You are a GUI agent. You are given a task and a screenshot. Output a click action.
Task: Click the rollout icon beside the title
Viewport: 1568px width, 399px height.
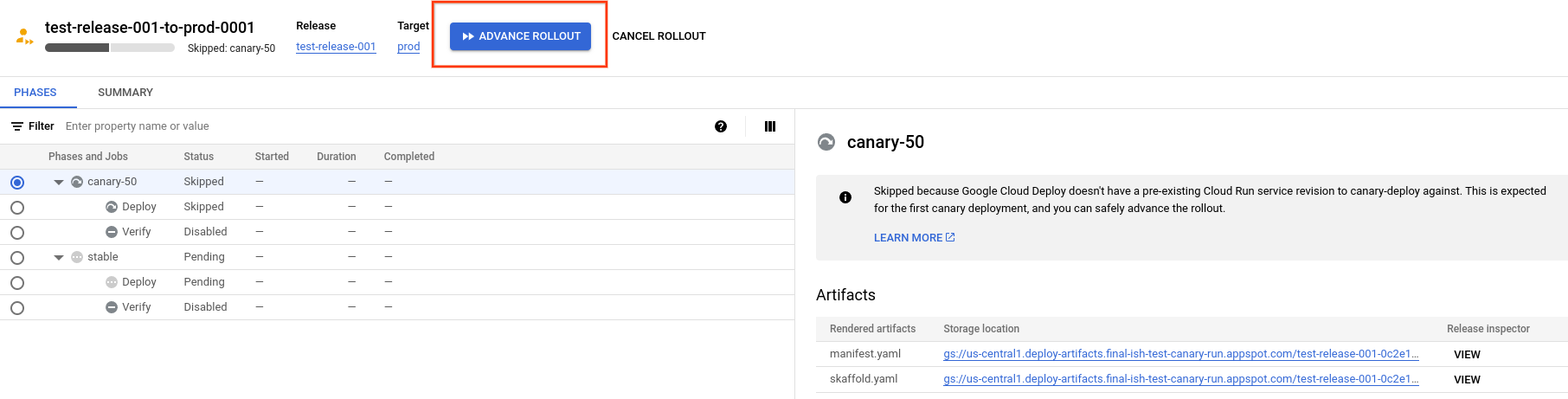click(24, 36)
